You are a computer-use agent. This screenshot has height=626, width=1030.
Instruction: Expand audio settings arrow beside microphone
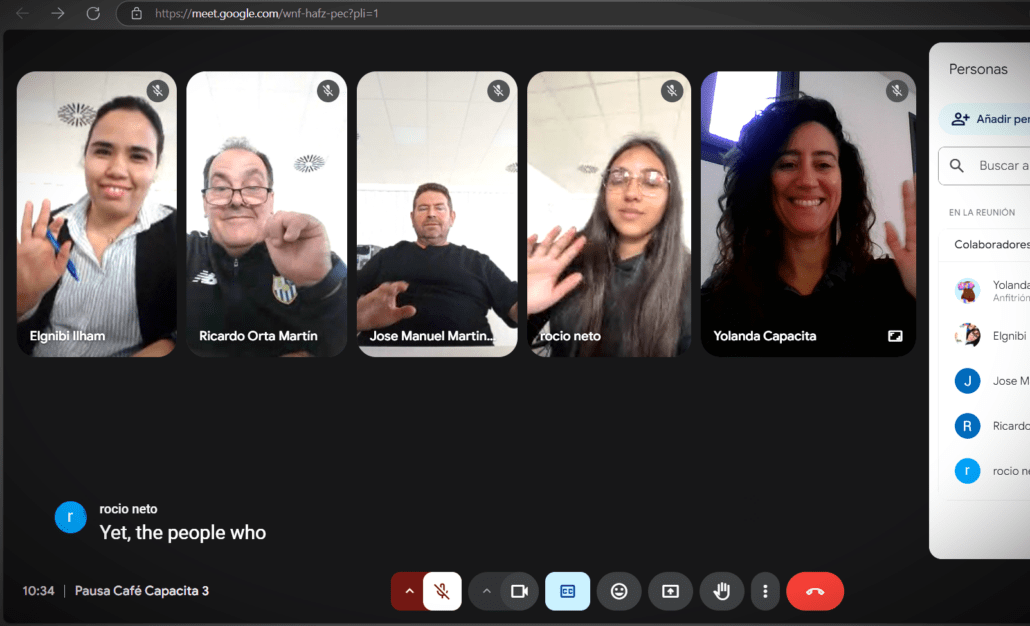[408, 591]
